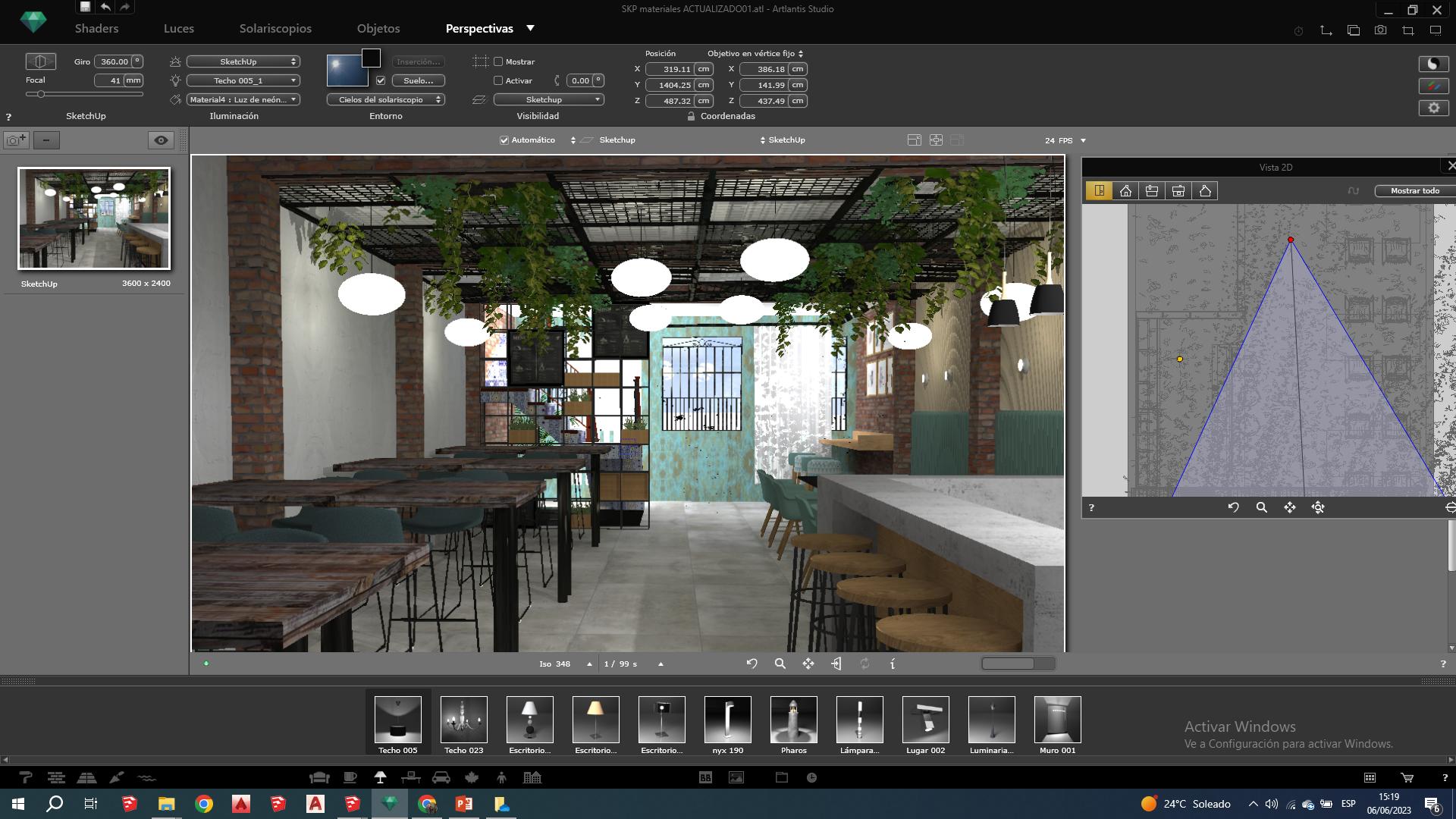Click the home view icon in Vista 2D
Screen dimensions: 1456x819
click(1125, 191)
